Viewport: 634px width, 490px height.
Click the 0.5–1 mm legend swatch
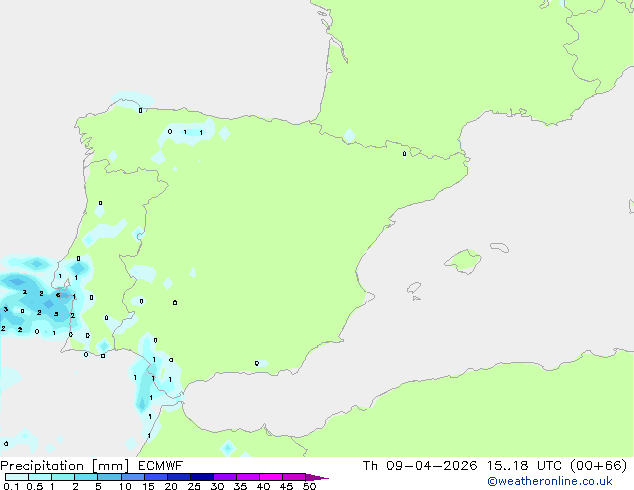40,477
